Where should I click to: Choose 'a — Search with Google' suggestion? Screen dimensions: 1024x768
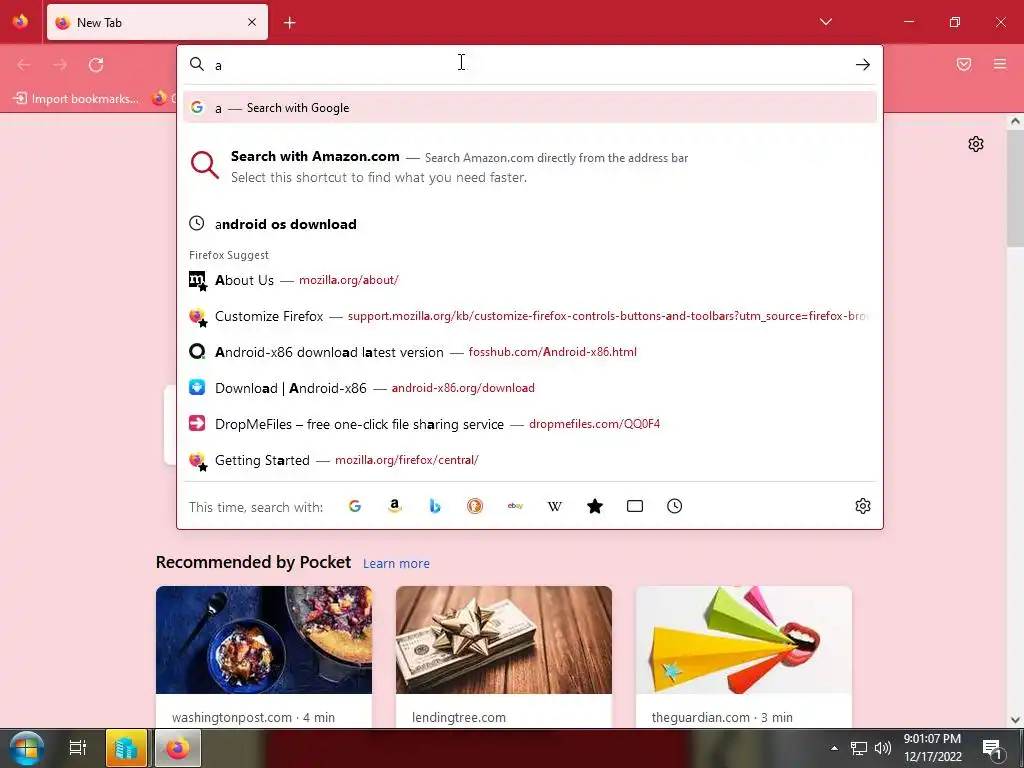pyautogui.click(x=530, y=108)
